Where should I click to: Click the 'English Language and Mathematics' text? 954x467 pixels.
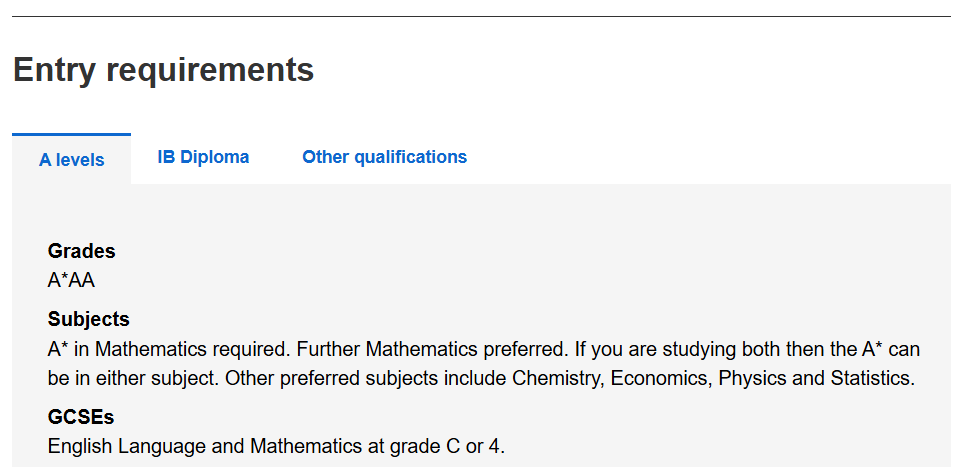point(191,446)
